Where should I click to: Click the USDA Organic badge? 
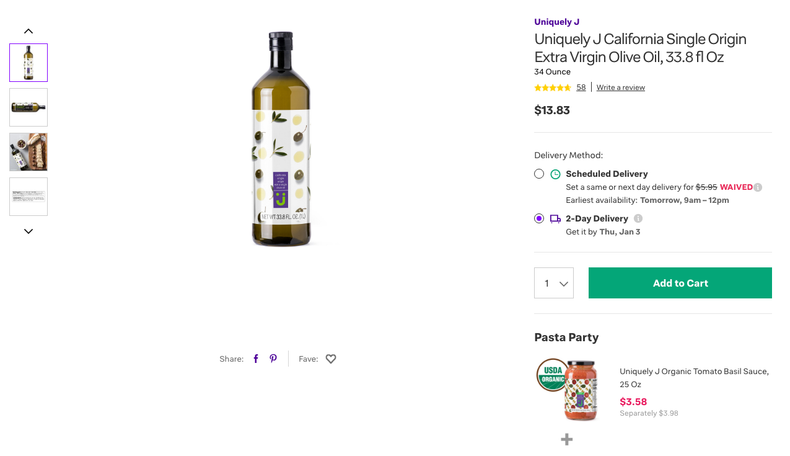(550, 375)
